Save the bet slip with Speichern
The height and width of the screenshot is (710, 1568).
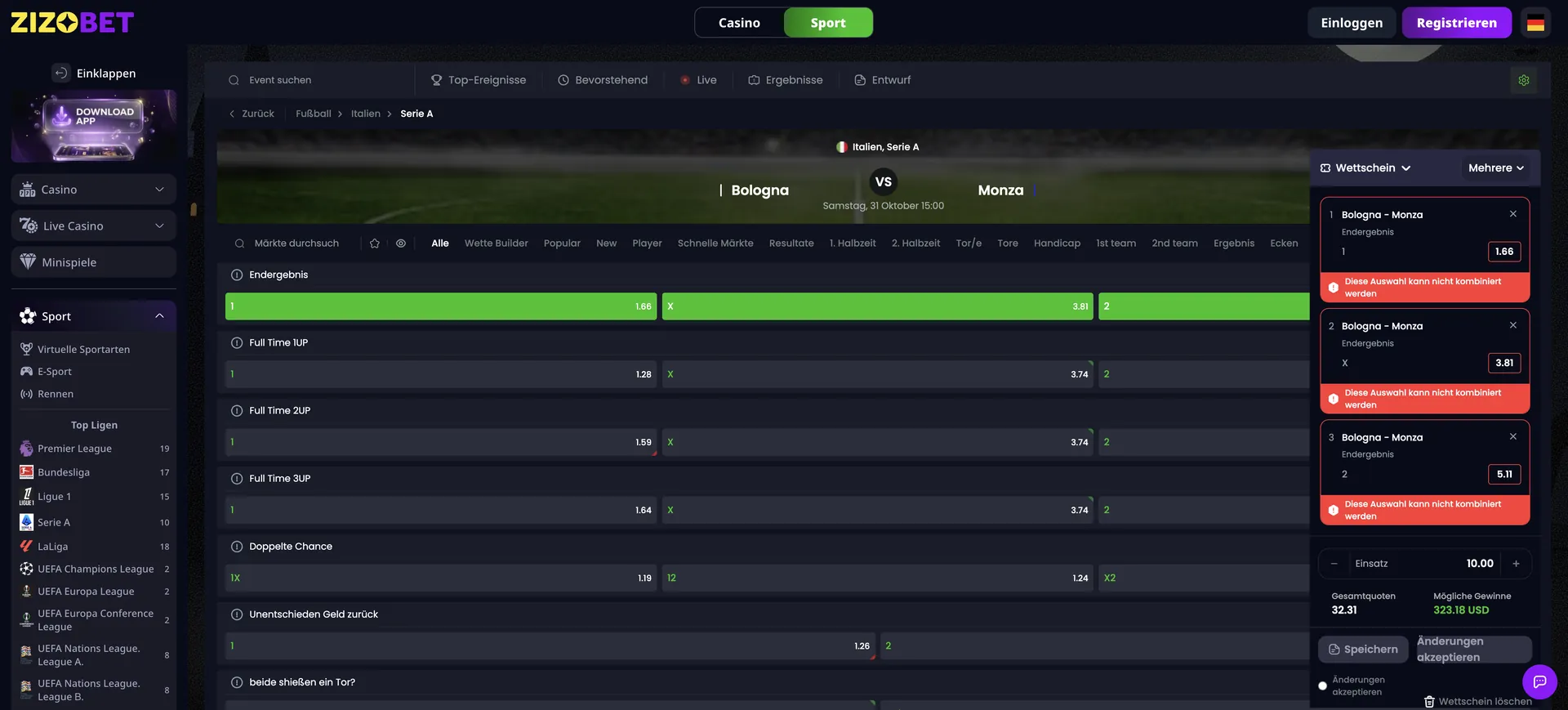point(1363,650)
